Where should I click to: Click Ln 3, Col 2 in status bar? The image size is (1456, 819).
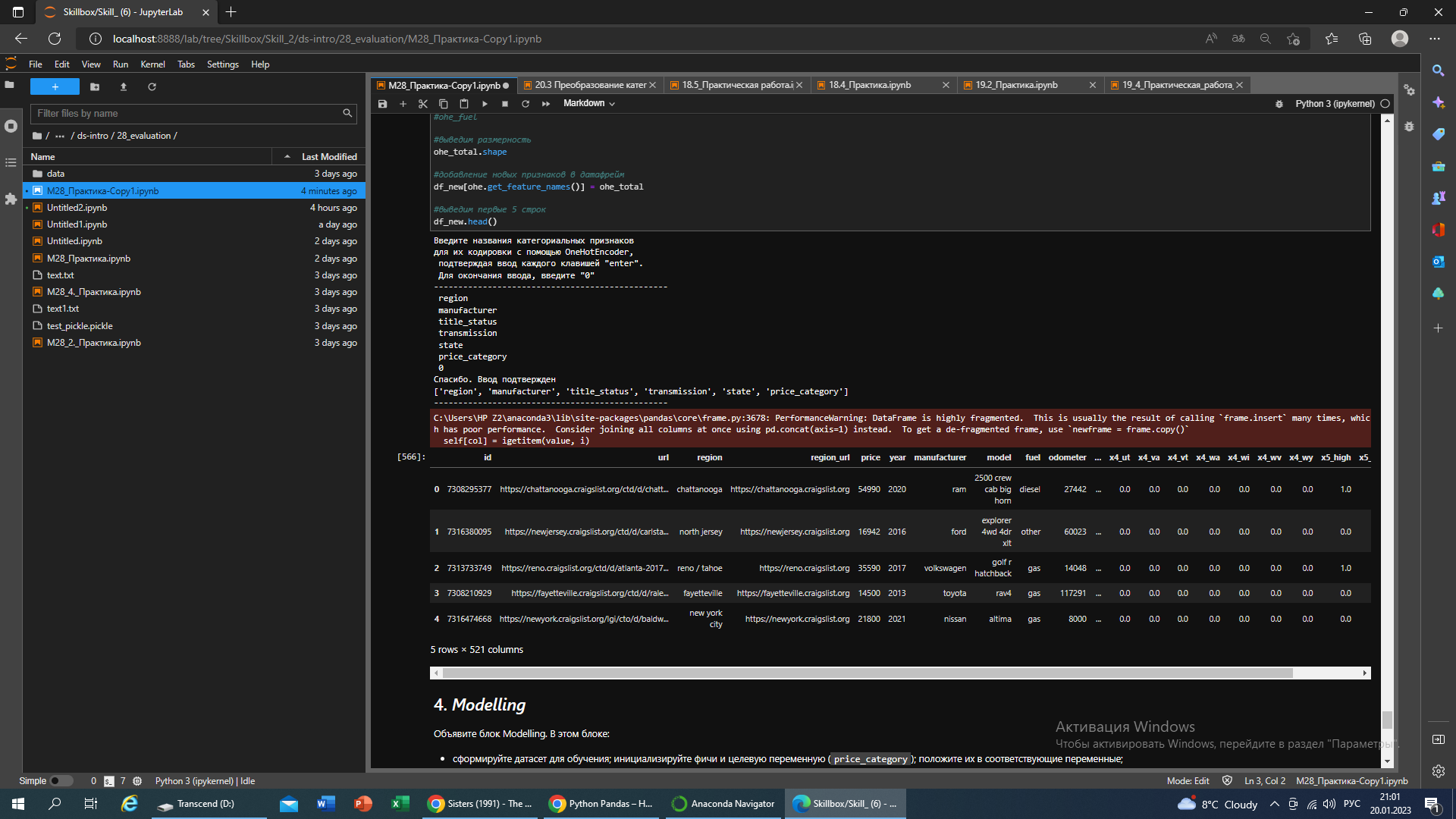1264,781
